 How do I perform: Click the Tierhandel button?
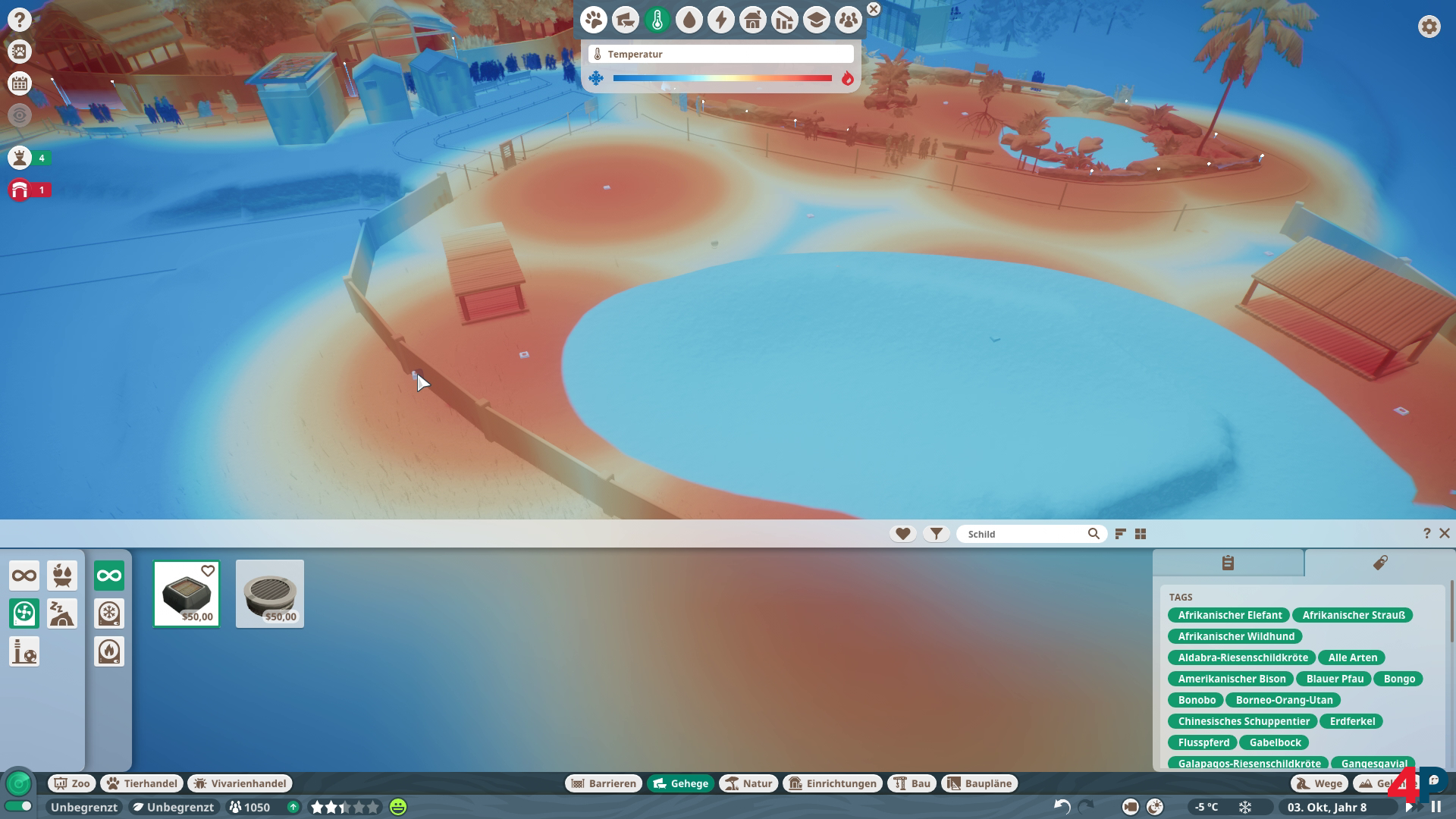coord(143,783)
